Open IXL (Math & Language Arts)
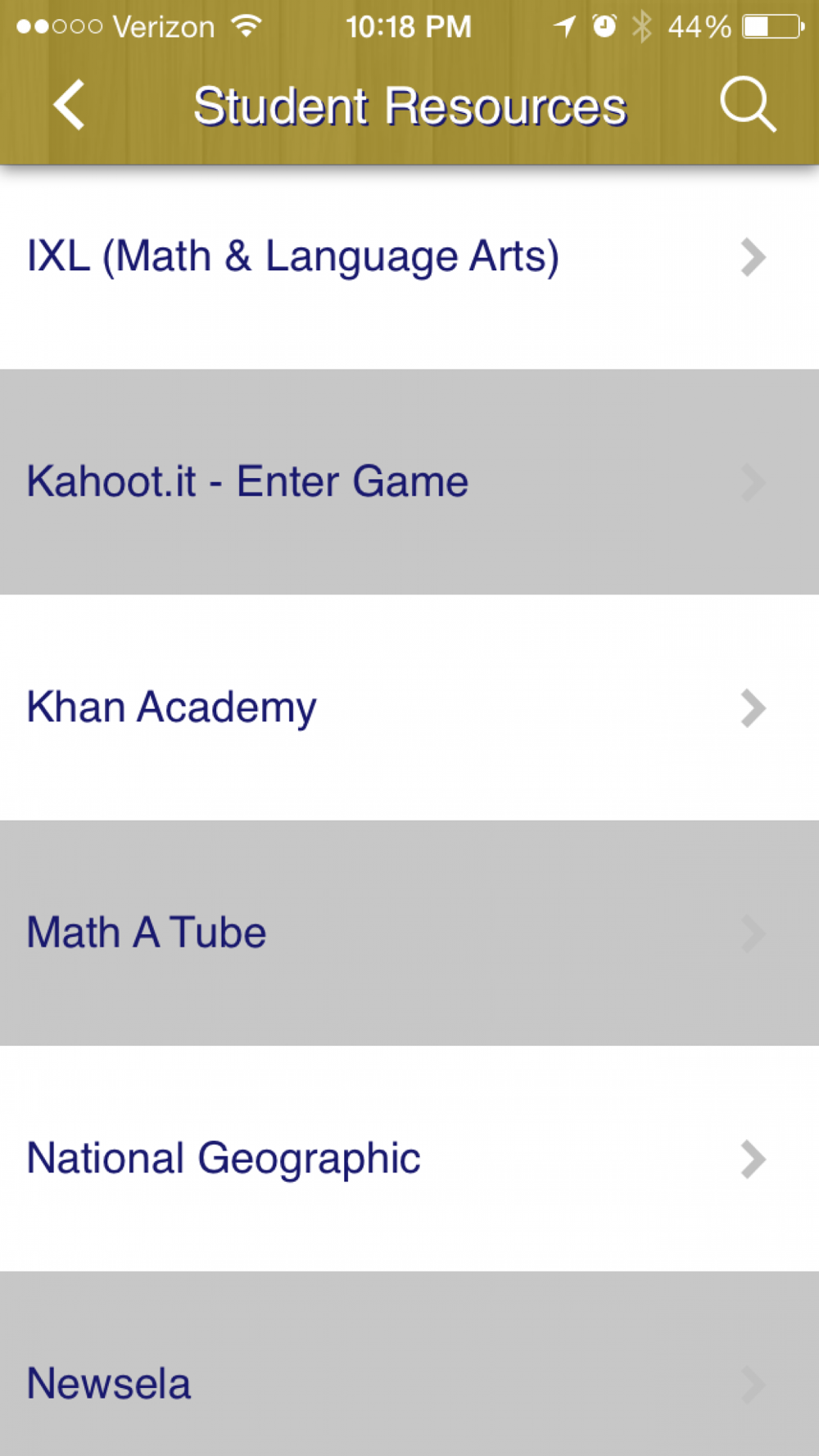Image resolution: width=819 pixels, height=1456 pixels. coord(409,256)
